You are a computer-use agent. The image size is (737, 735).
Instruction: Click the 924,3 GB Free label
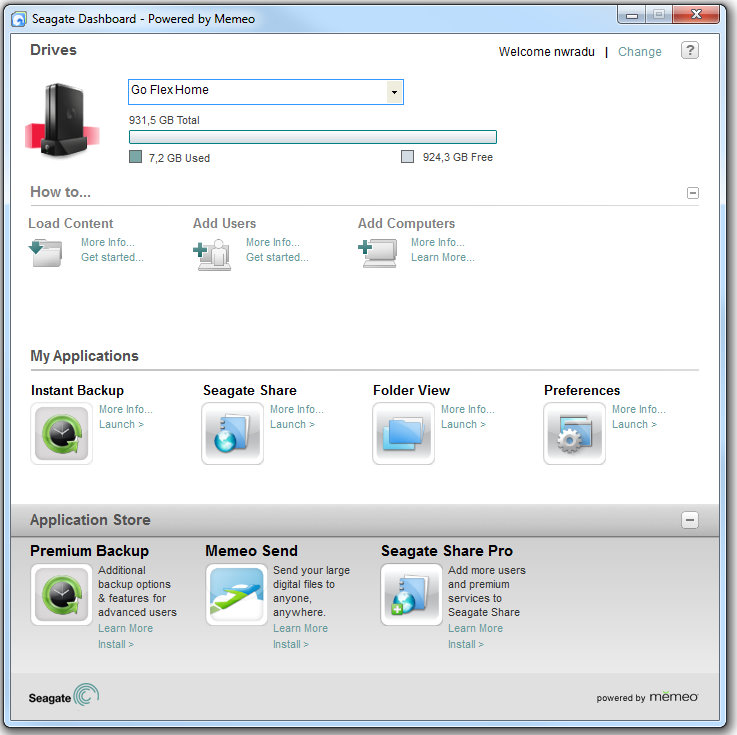[x=458, y=157]
